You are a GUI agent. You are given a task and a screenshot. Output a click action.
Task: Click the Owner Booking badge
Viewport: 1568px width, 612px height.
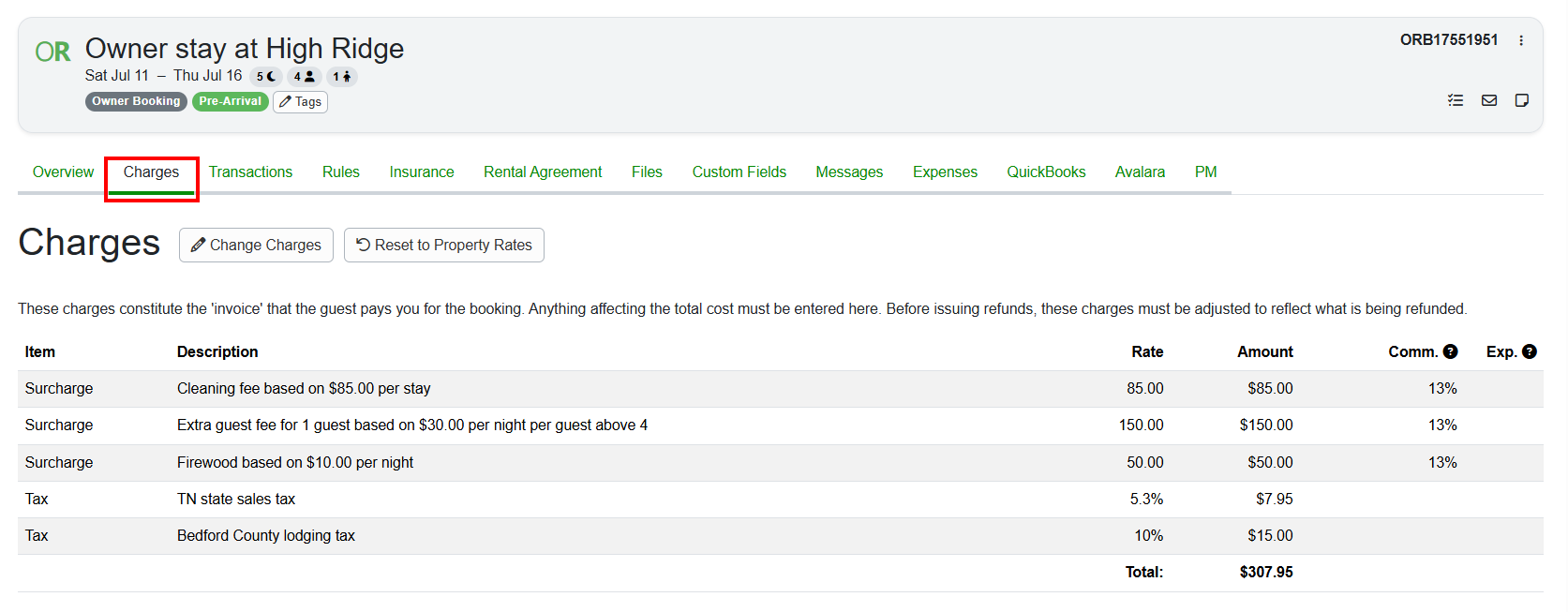pyautogui.click(x=136, y=101)
